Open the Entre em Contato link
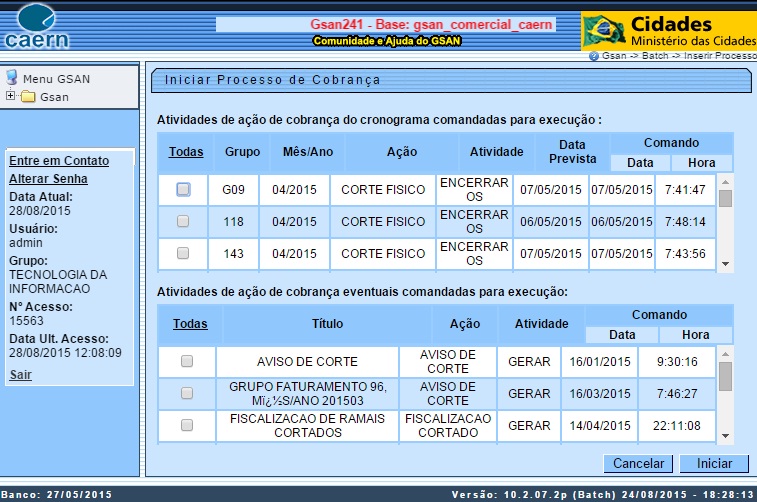 pos(58,161)
